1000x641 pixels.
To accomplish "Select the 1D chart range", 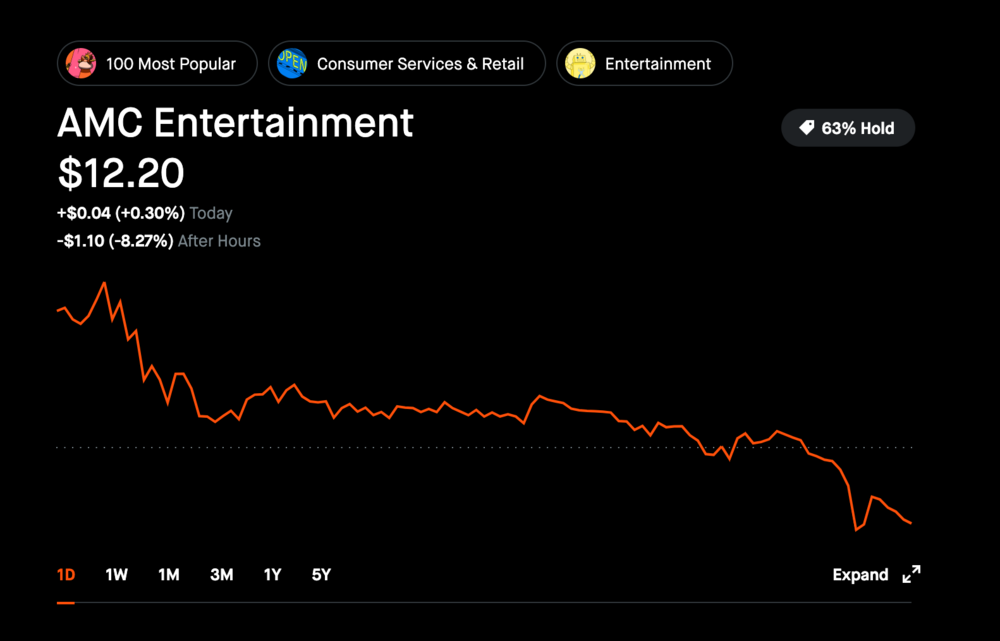I will tap(66, 575).
